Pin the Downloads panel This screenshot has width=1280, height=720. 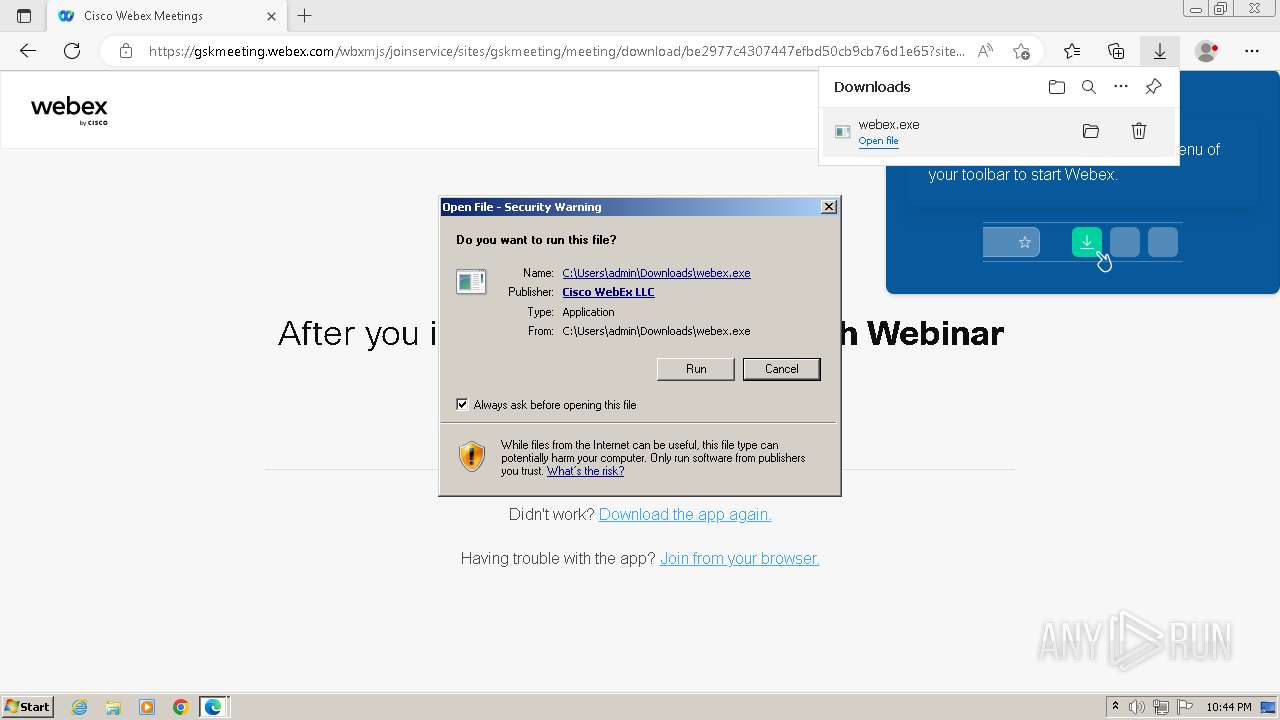[1153, 87]
